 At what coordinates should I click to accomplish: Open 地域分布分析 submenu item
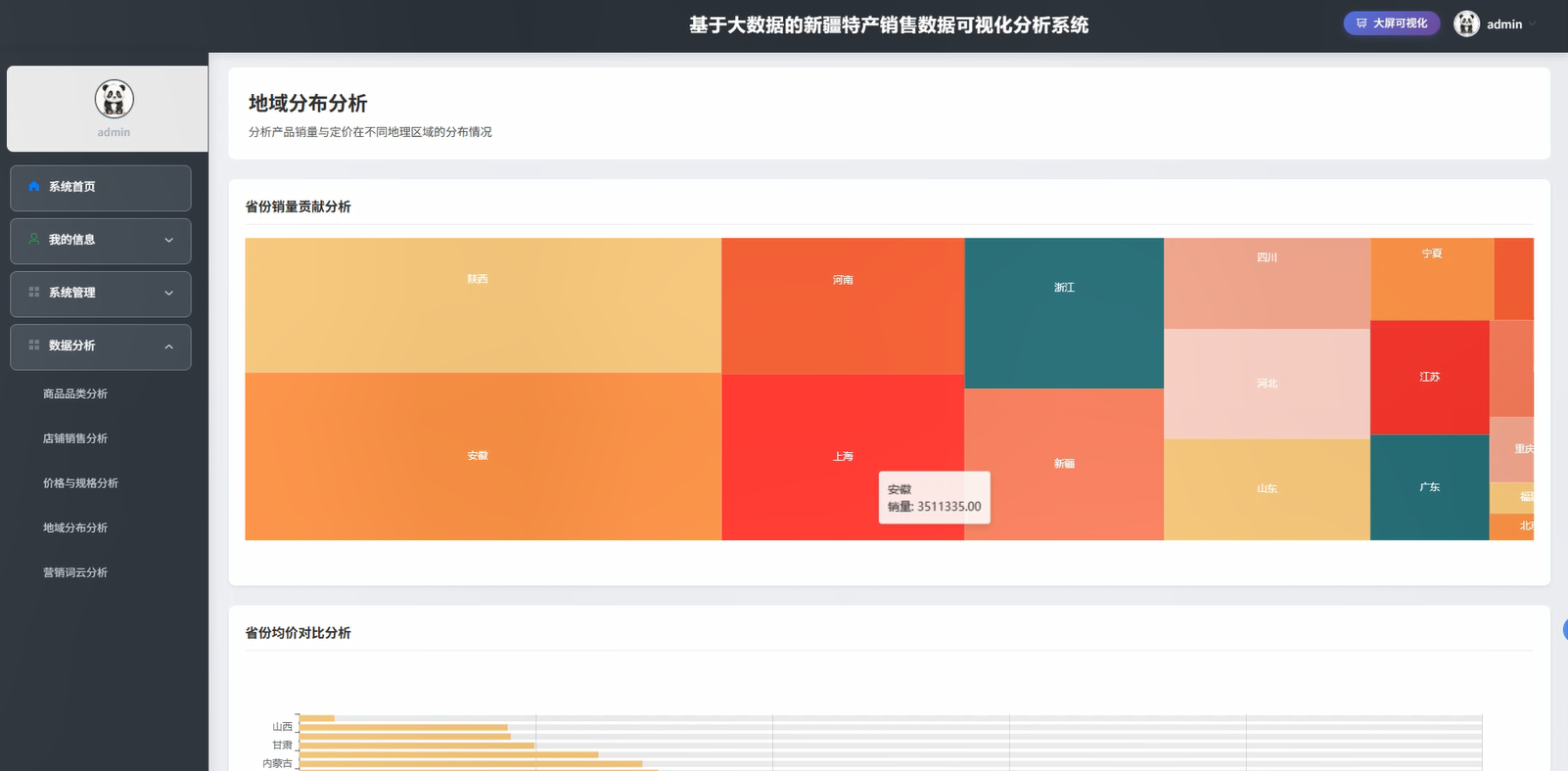click(75, 527)
